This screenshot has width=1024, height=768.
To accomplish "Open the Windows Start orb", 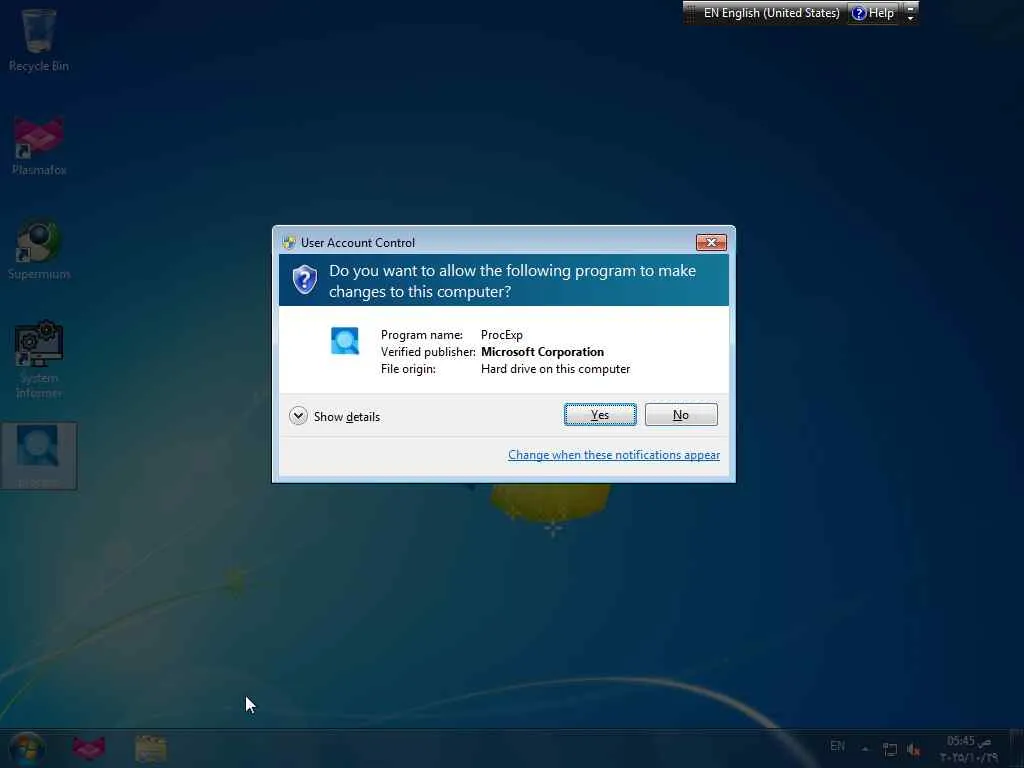I will click(26, 748).
